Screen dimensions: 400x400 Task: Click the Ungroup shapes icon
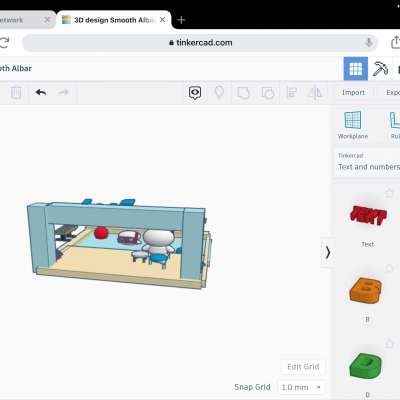click(x=268, y=93)
